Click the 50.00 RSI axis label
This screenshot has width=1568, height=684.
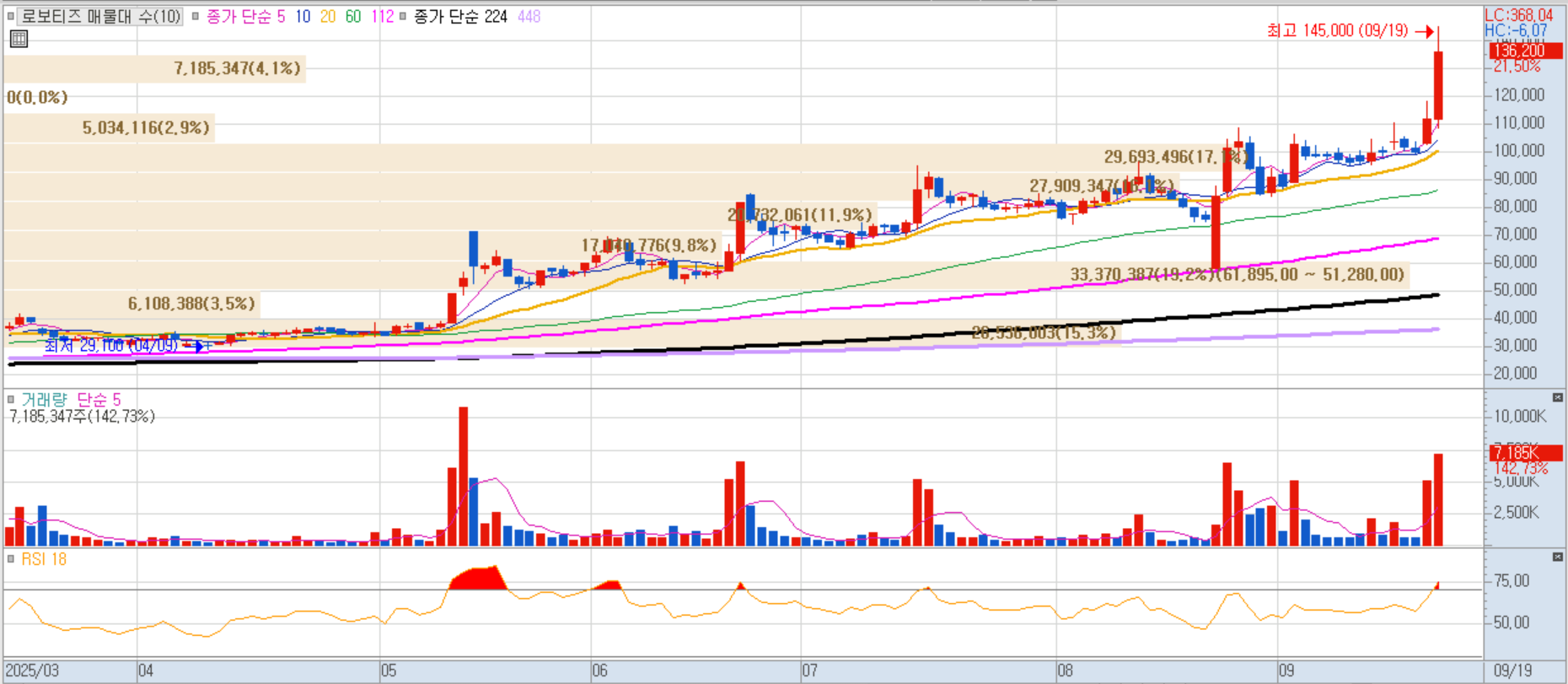[1512, 622]
